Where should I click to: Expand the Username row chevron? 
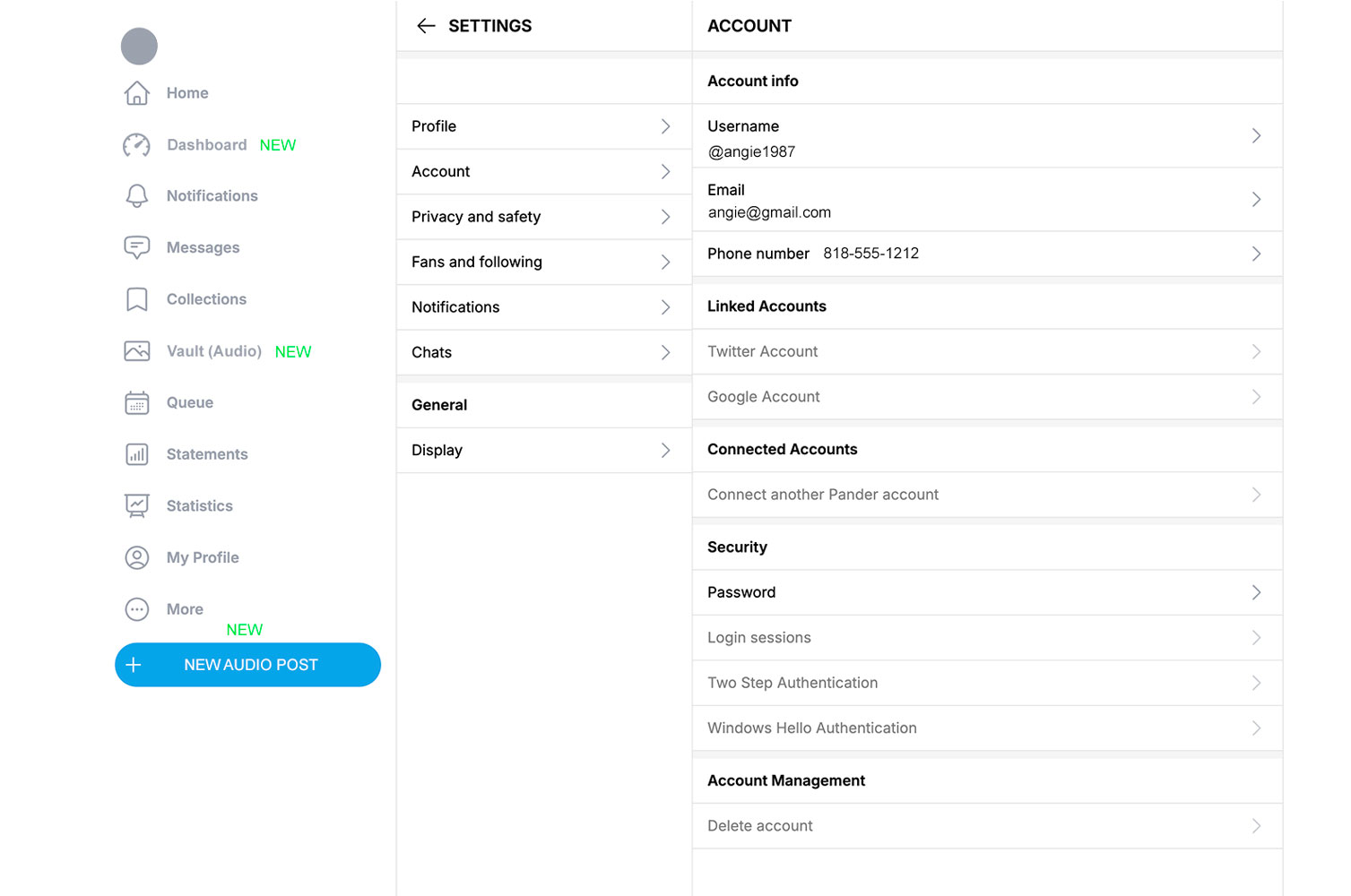point(1256,136)
